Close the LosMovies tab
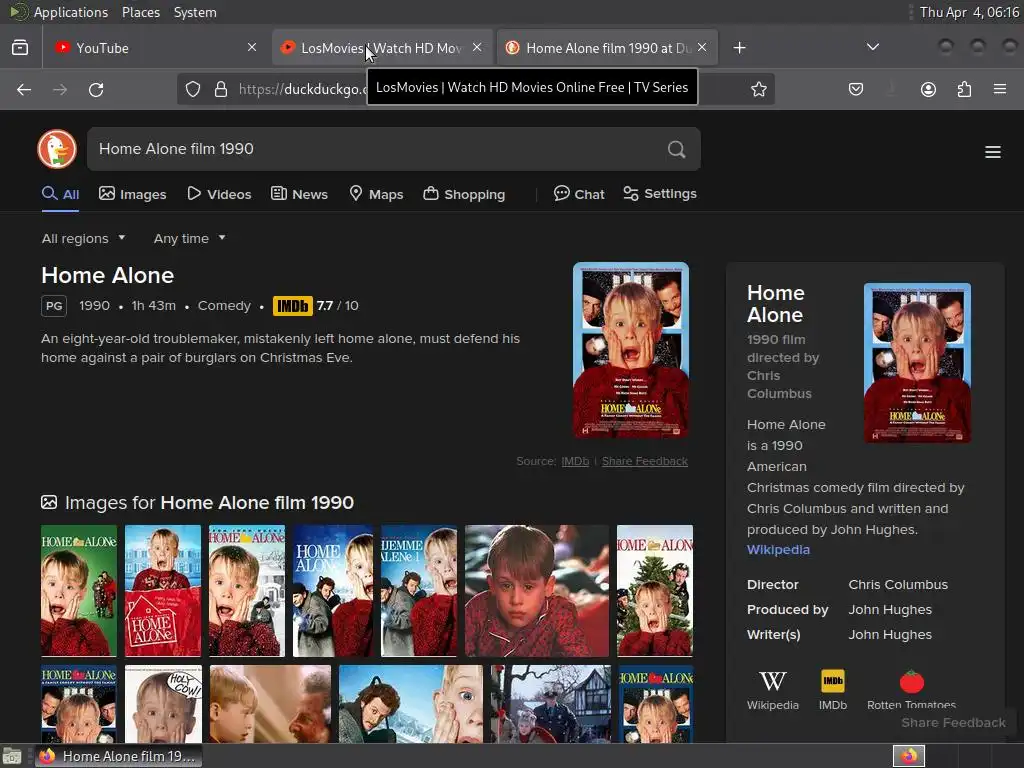 coord(477,47)
